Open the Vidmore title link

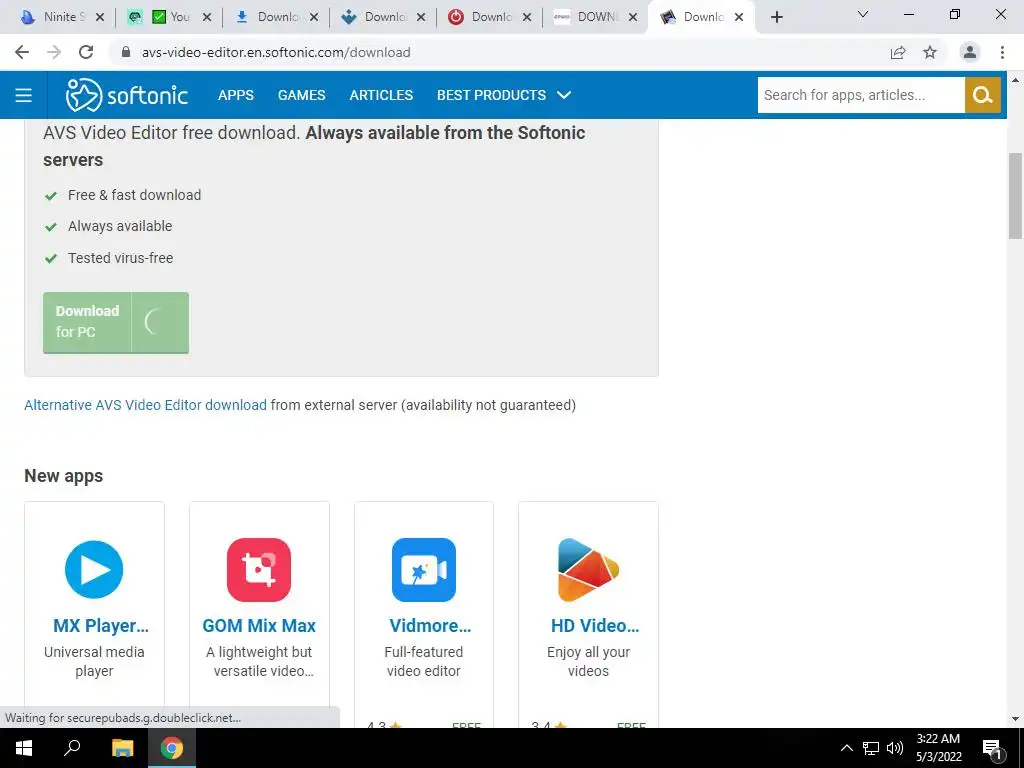click(x=430, y=626)
